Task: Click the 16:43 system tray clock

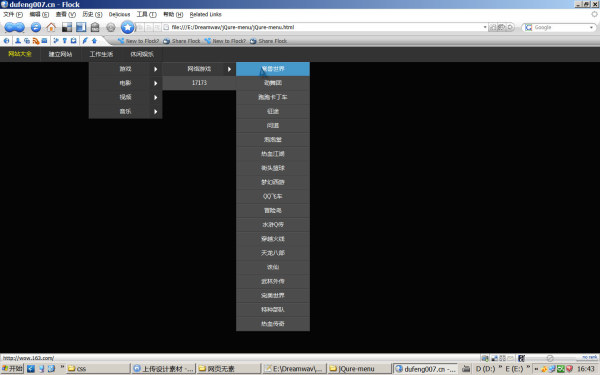Action: point(586,368)
